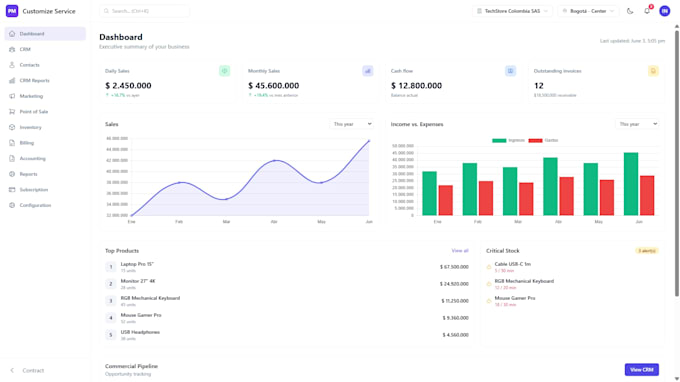Click the $ 67.500.000 amount

point(454,267)
